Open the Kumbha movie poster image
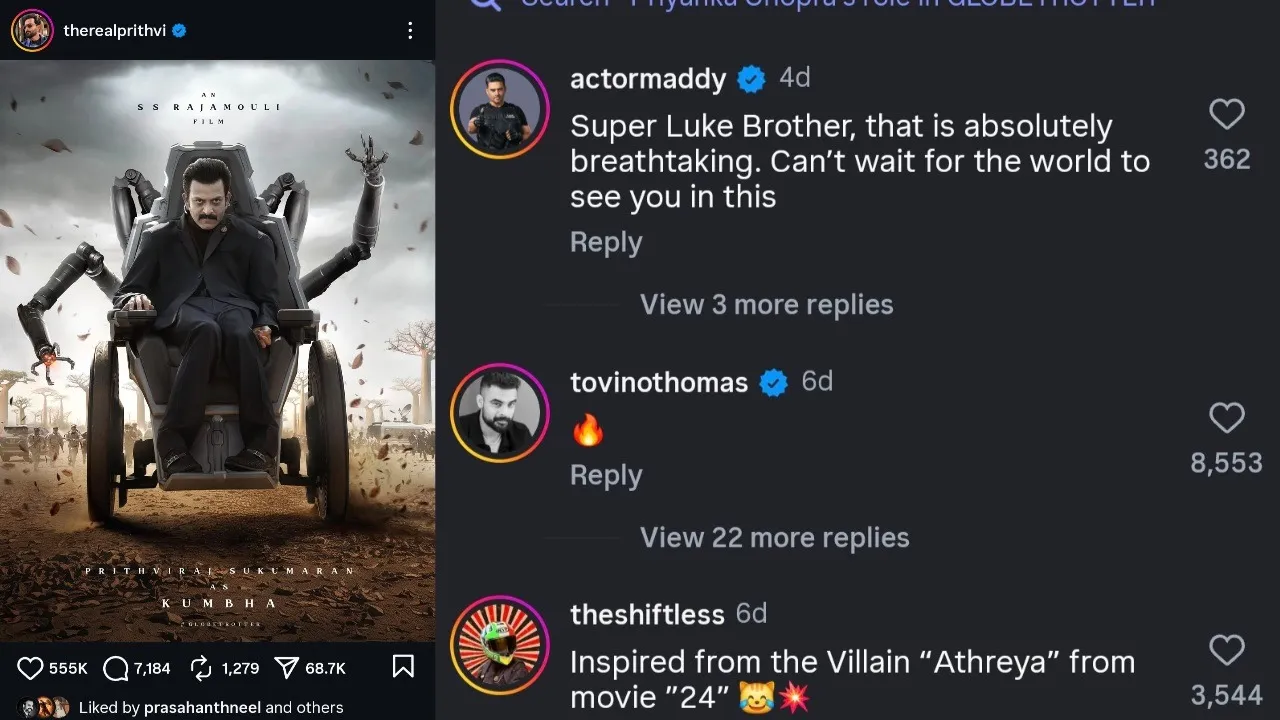This screenshot has height=720, width=1280. pos(217,350)
